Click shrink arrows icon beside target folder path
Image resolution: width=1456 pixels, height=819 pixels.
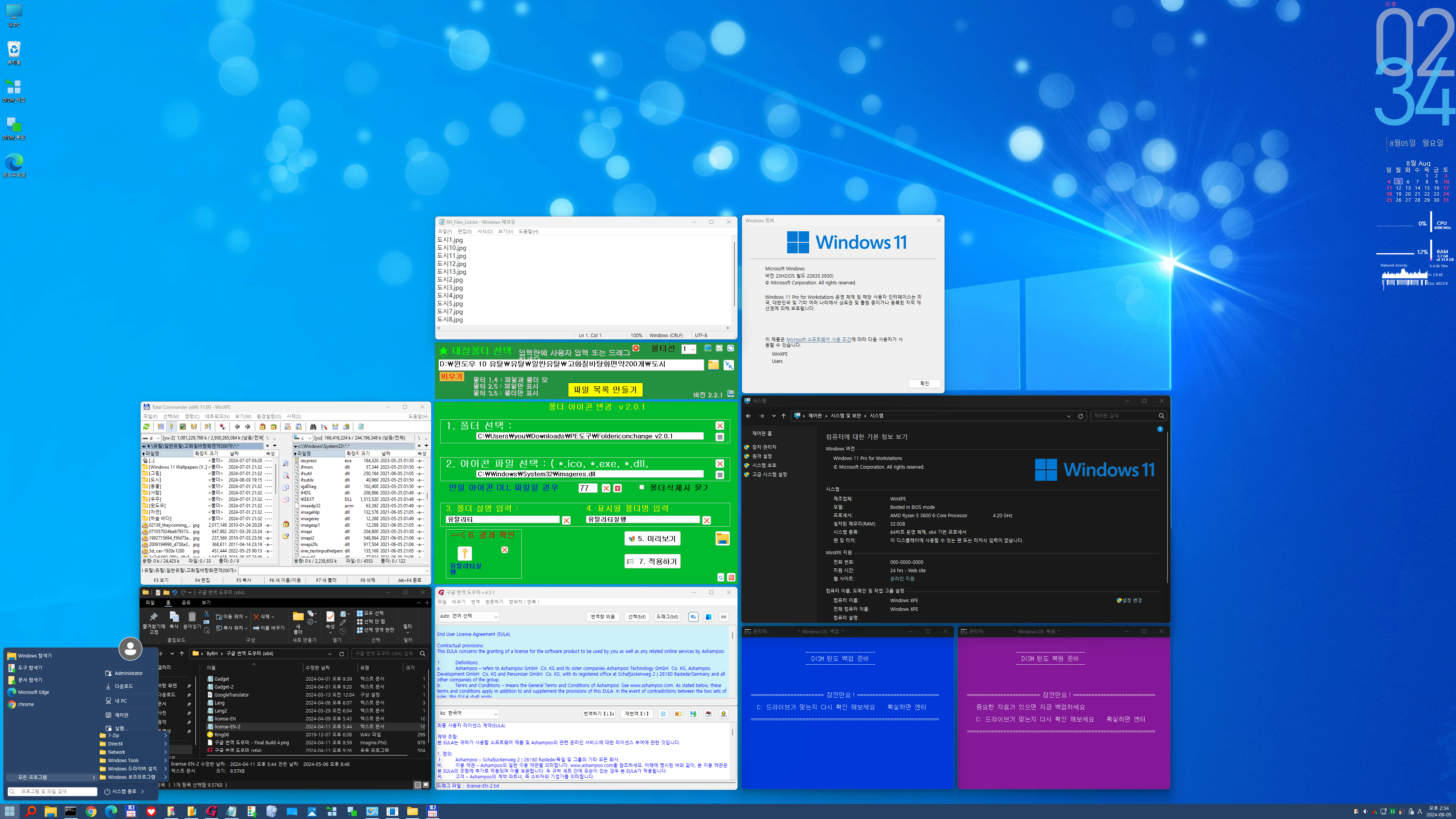point(729,365)
